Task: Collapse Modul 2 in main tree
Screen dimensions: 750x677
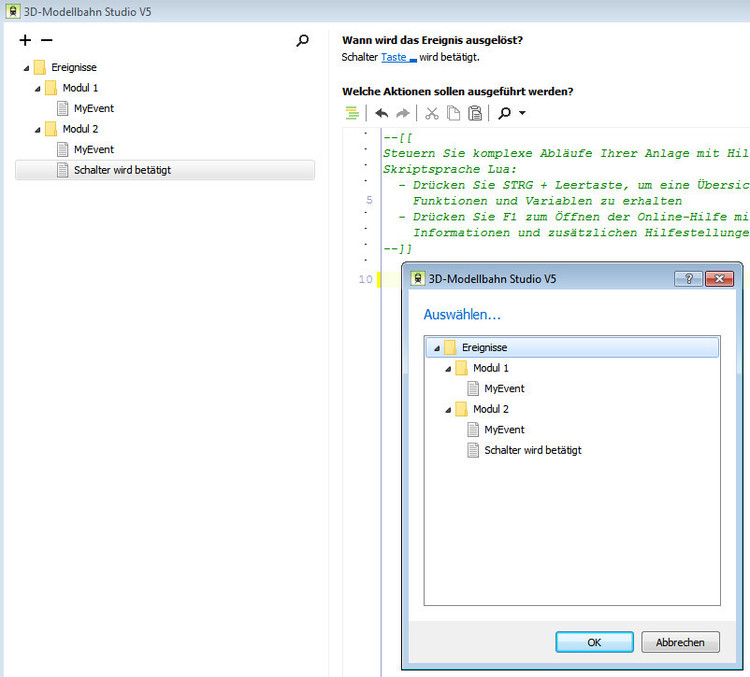Action: pyautogui.click(x=37, y=130)
